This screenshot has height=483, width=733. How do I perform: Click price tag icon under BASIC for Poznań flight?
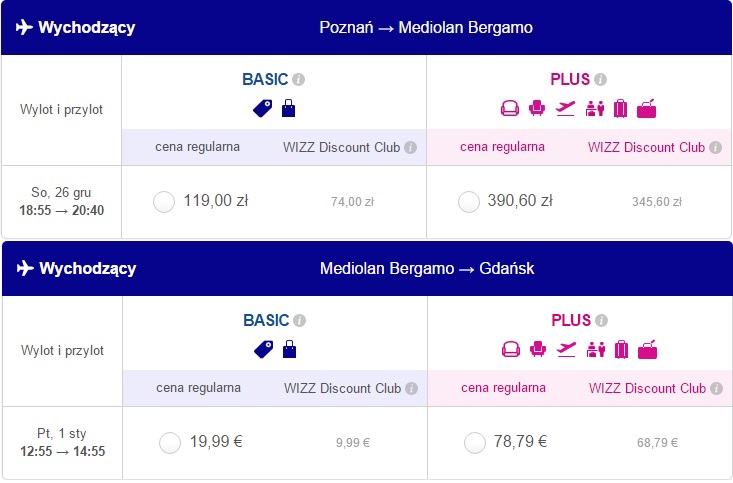click(263, 108)
